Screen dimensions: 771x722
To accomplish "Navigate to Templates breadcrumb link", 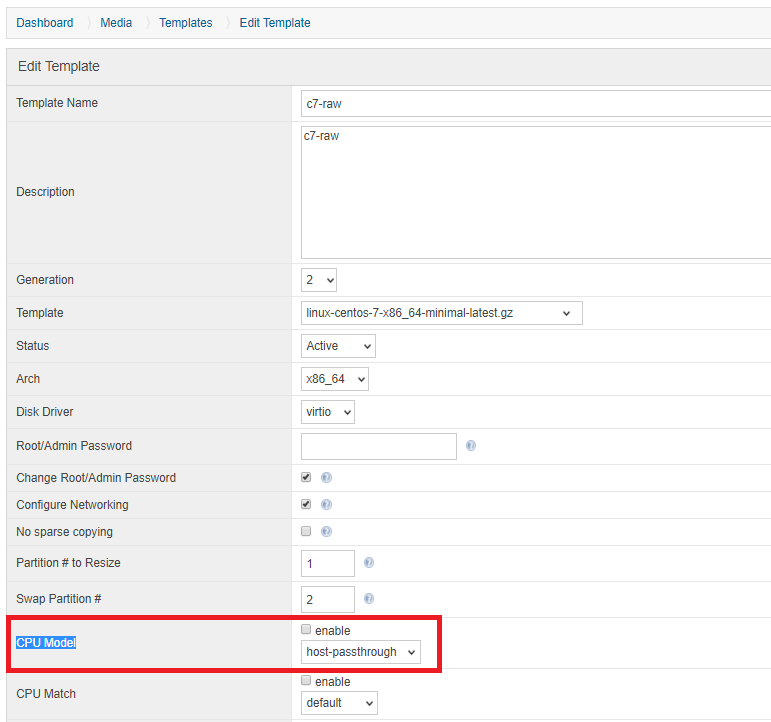I will [x=185, y=23].
